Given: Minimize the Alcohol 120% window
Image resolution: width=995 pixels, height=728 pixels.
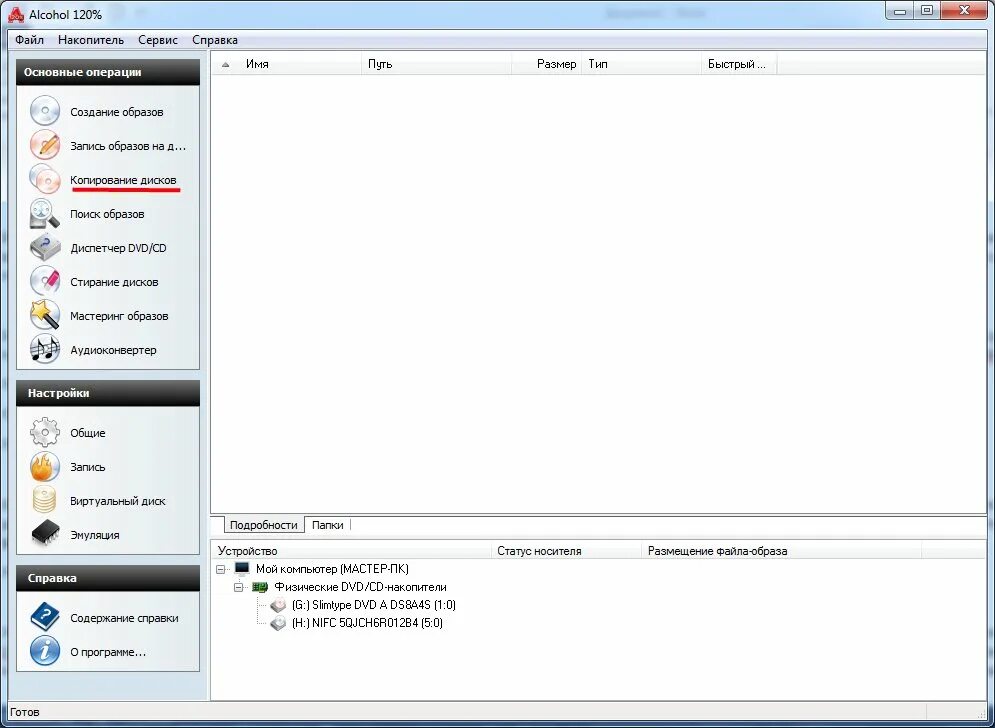Looking at the screenshot, I should pos(900,10).
